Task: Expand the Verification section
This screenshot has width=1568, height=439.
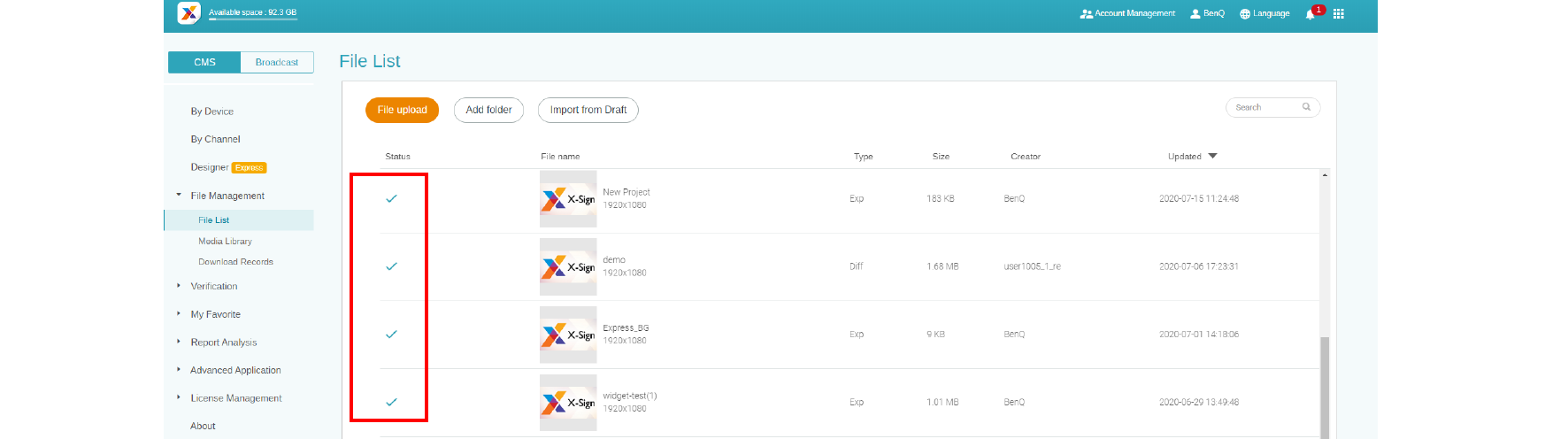Action: coord(179,286)
